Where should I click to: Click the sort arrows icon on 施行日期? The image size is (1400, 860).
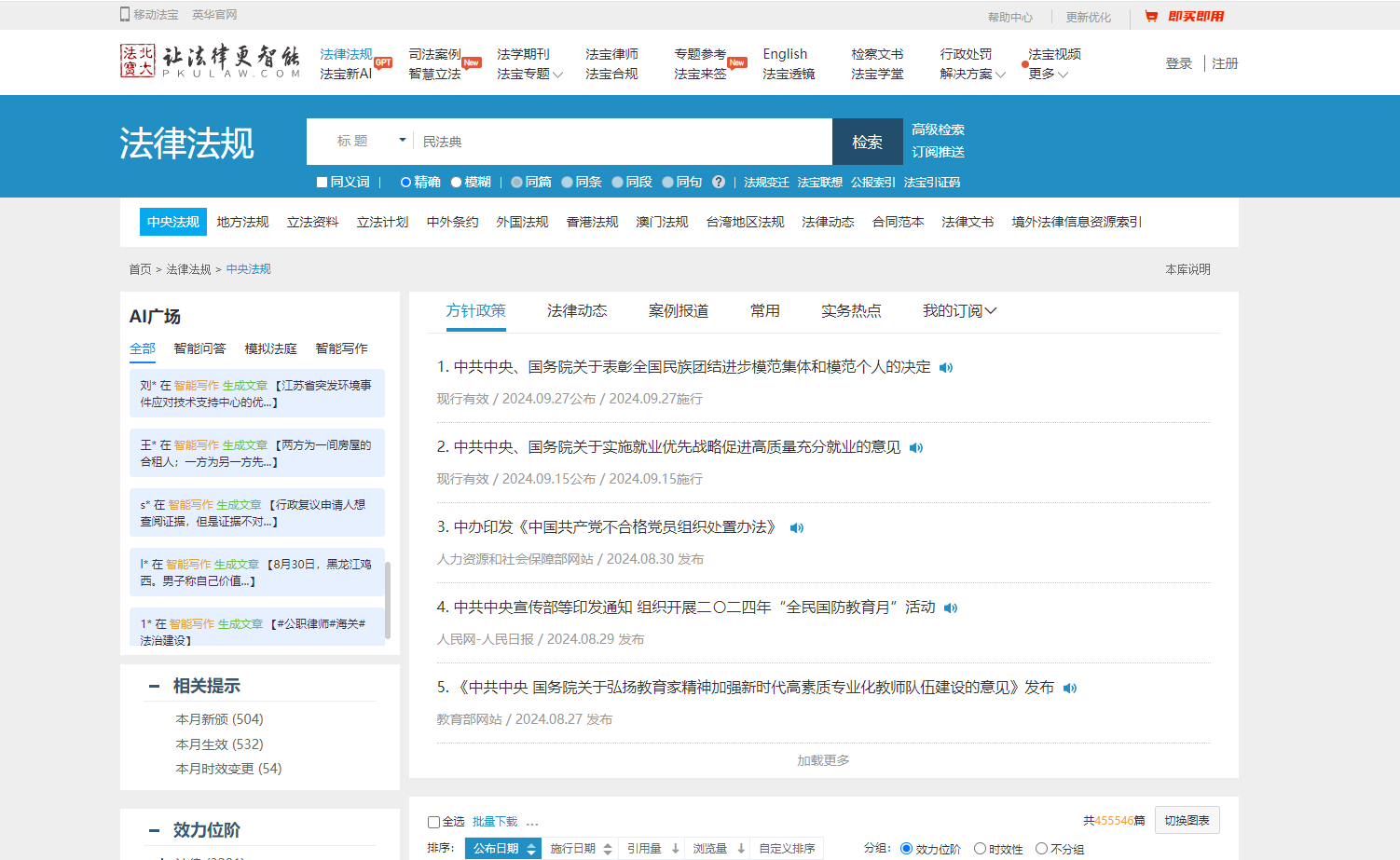[608, 849]
